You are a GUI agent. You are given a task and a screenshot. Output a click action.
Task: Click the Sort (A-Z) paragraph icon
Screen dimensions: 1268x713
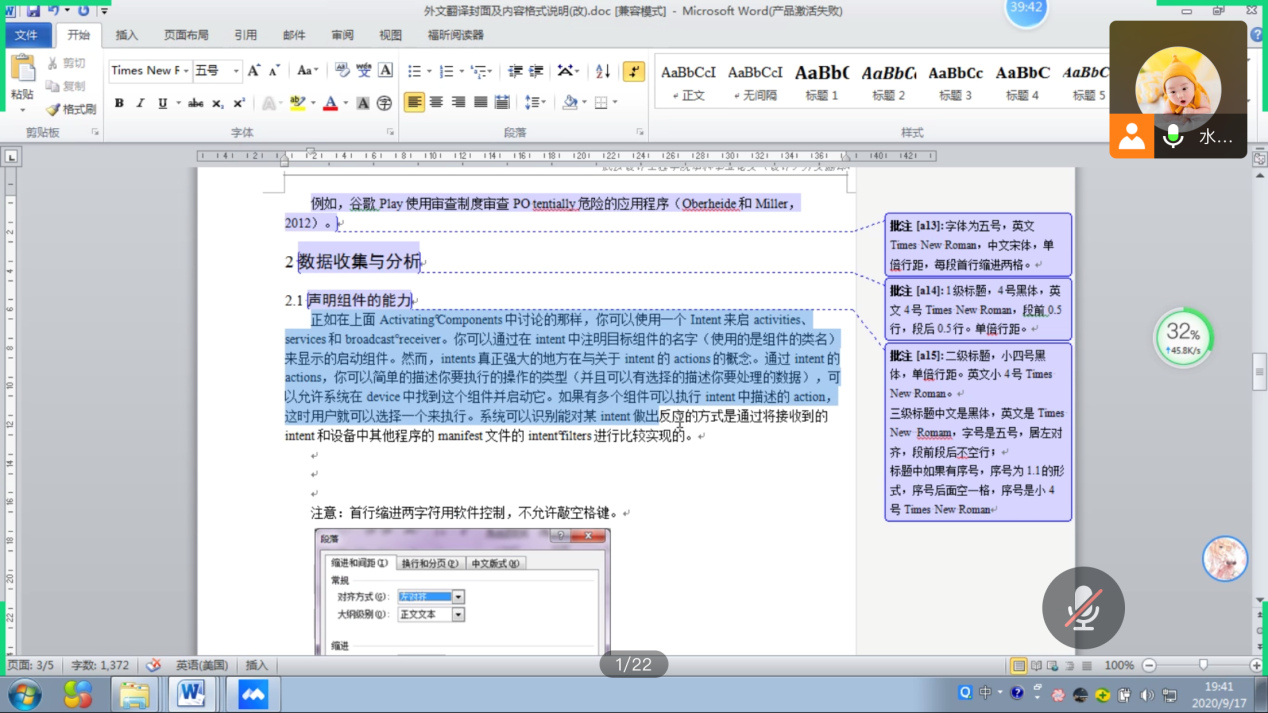(603, 71)
